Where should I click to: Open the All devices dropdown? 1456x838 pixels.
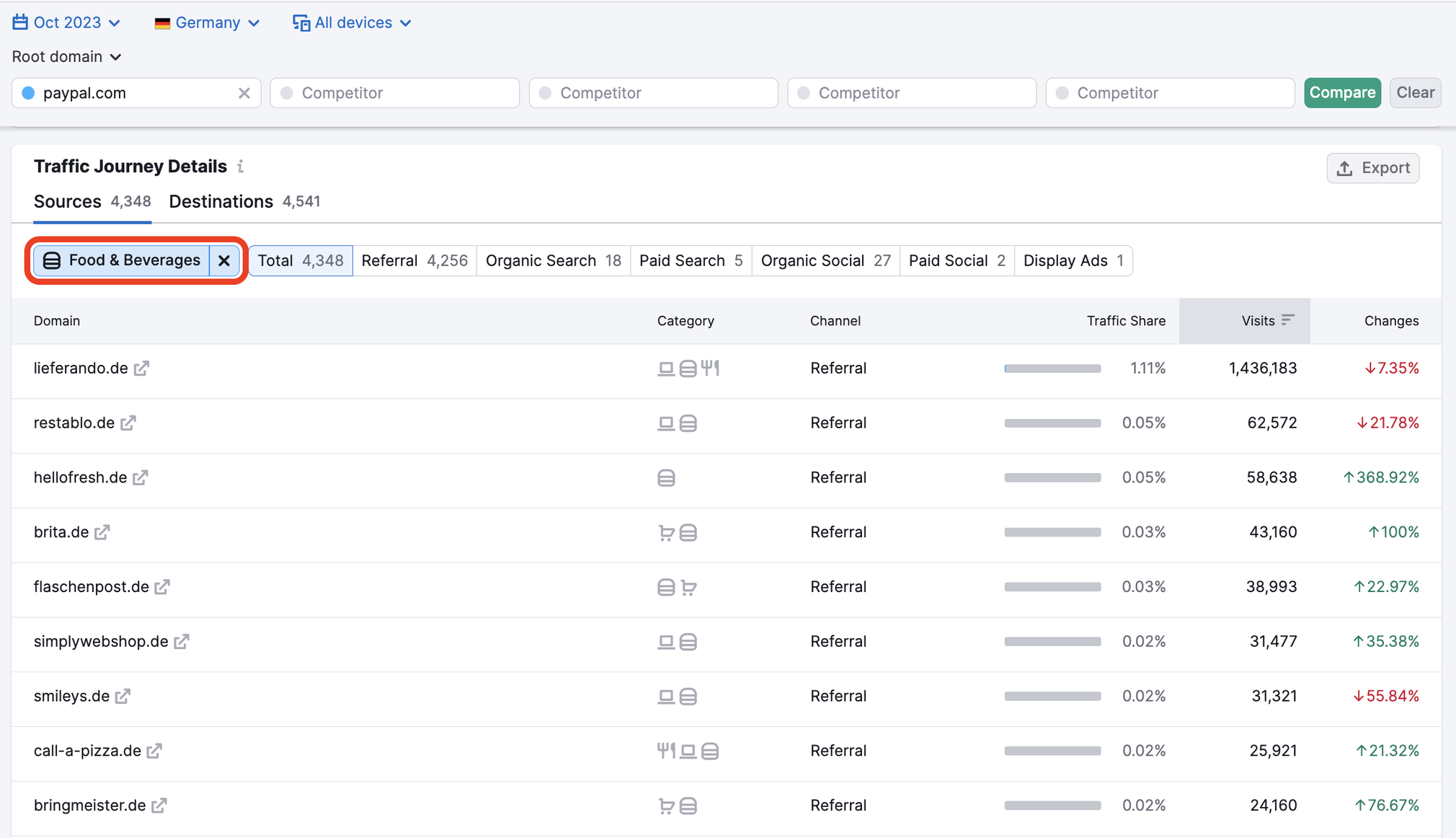[352, 22]
